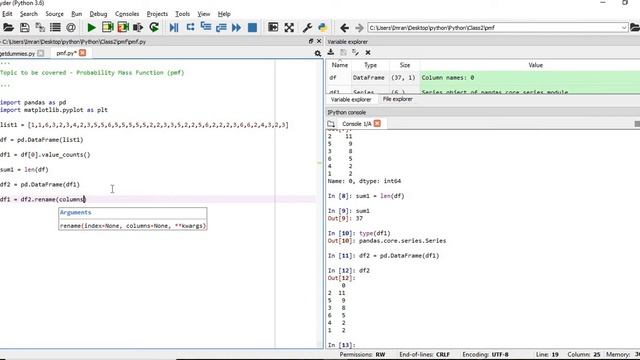The image size is (640, 360).
Task: Open the Run menu
Action: 76,14
